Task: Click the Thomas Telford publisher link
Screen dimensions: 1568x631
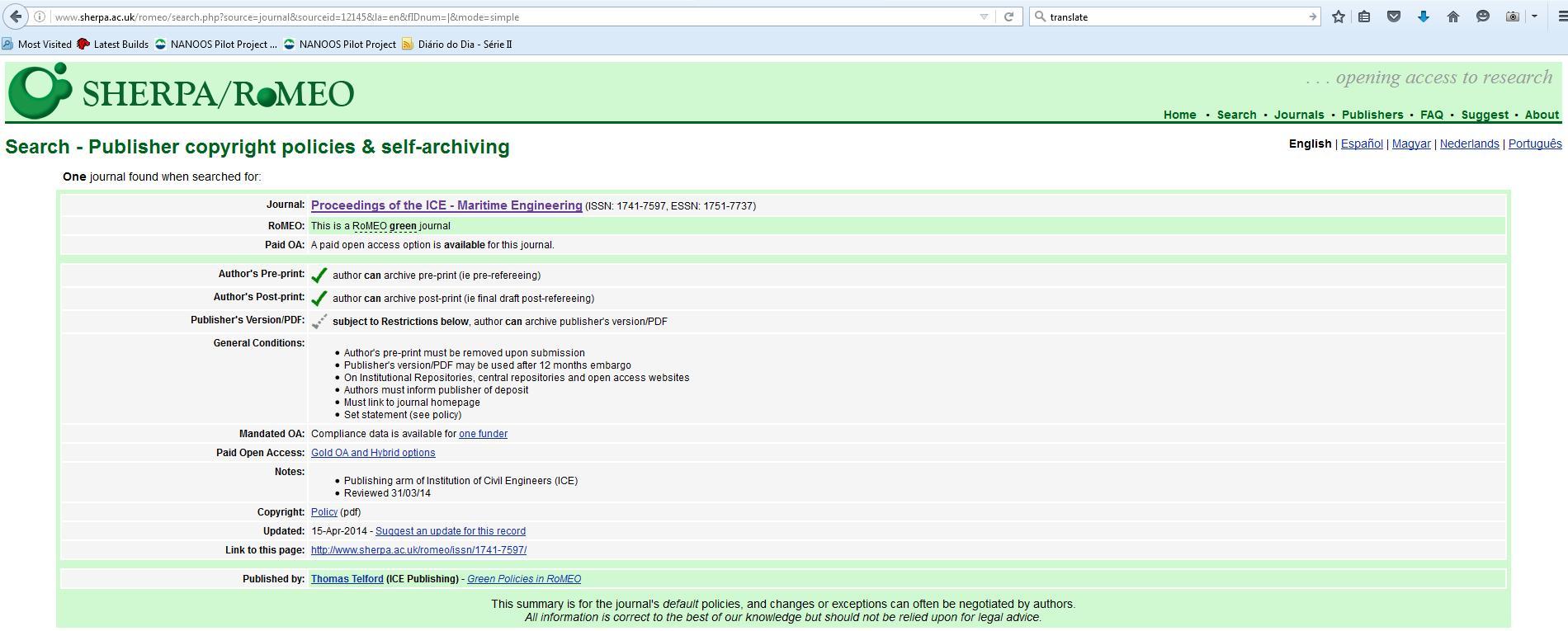Action: pyautogui.click(x=347, y=579)
